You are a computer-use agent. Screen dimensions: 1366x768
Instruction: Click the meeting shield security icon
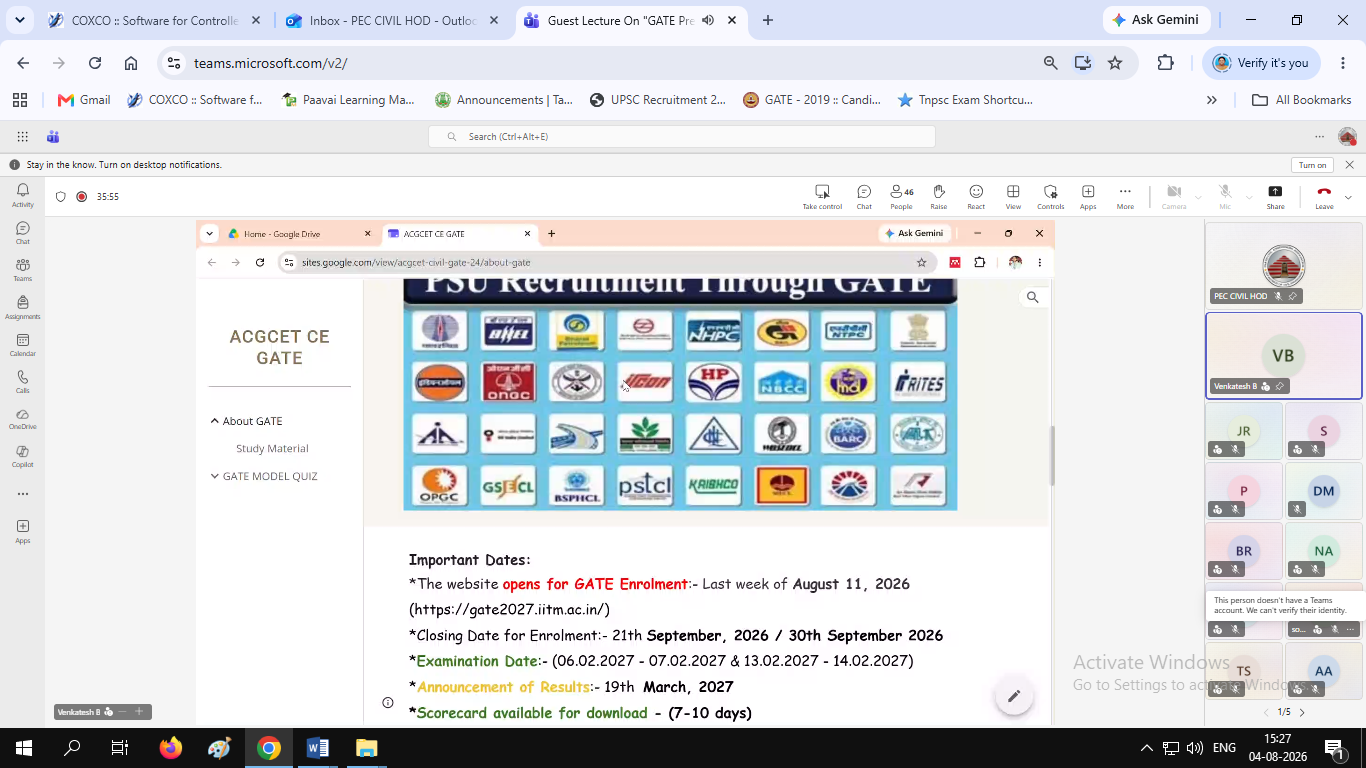61,197
